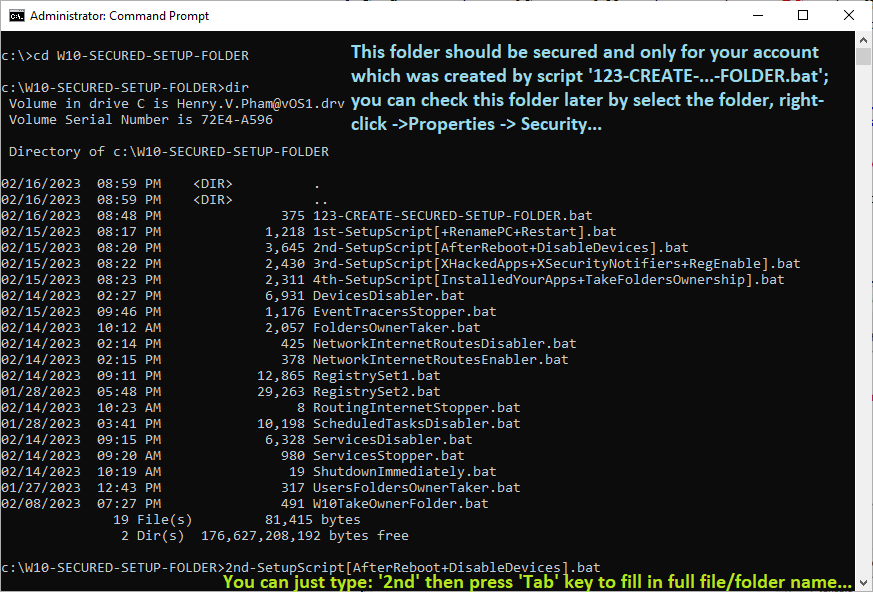Click 'RegistrySet1.bat' file name
The image size is (873, 592).
pyautogui.click(x=376, y=376)
